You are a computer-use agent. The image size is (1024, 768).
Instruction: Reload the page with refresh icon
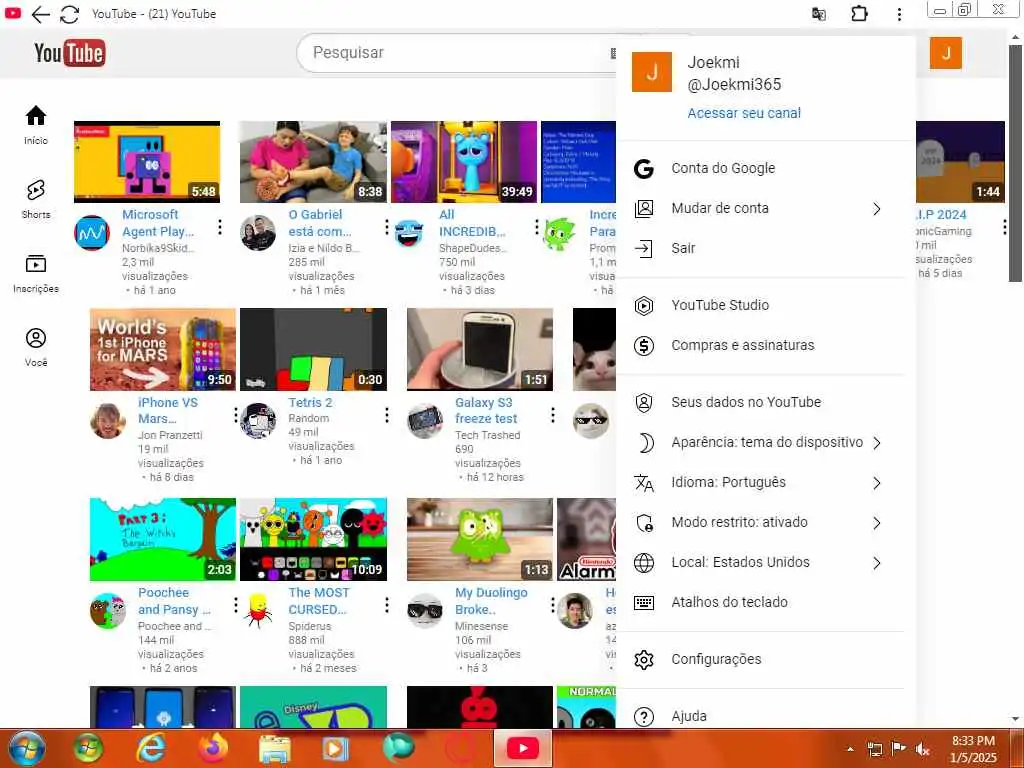pos(69,14)
